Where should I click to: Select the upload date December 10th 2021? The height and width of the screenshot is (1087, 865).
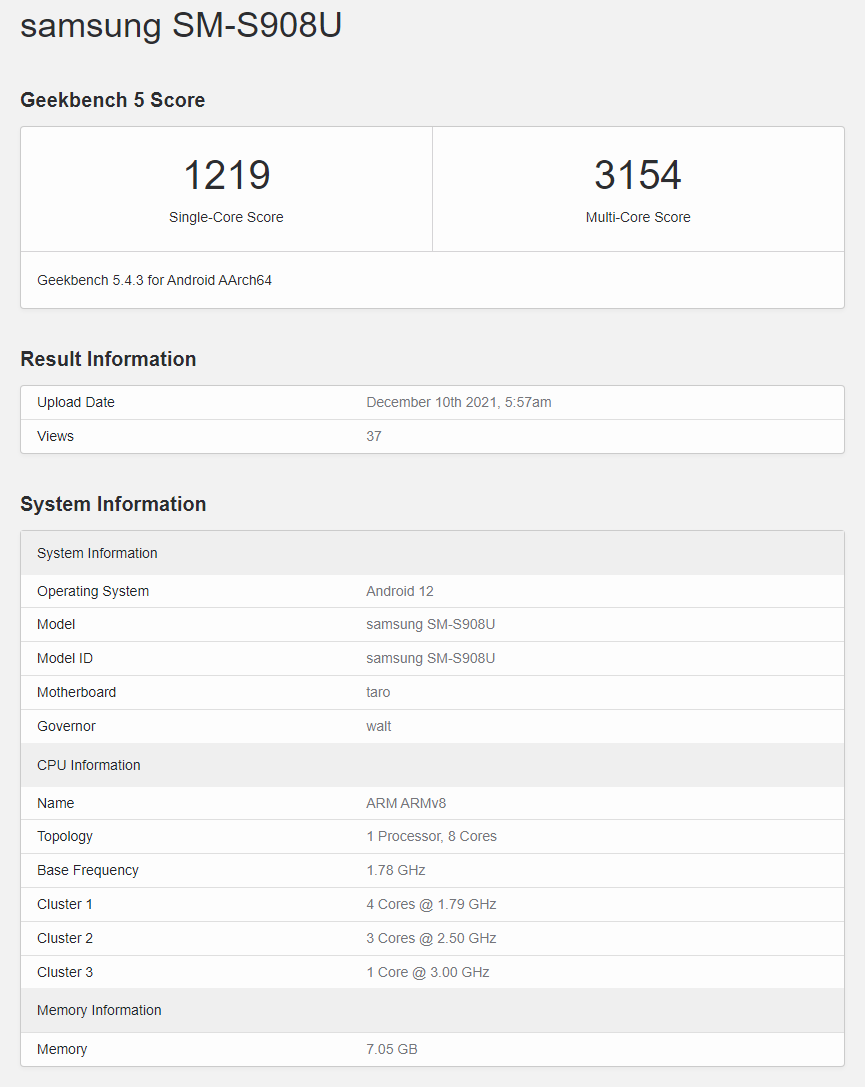458,402
